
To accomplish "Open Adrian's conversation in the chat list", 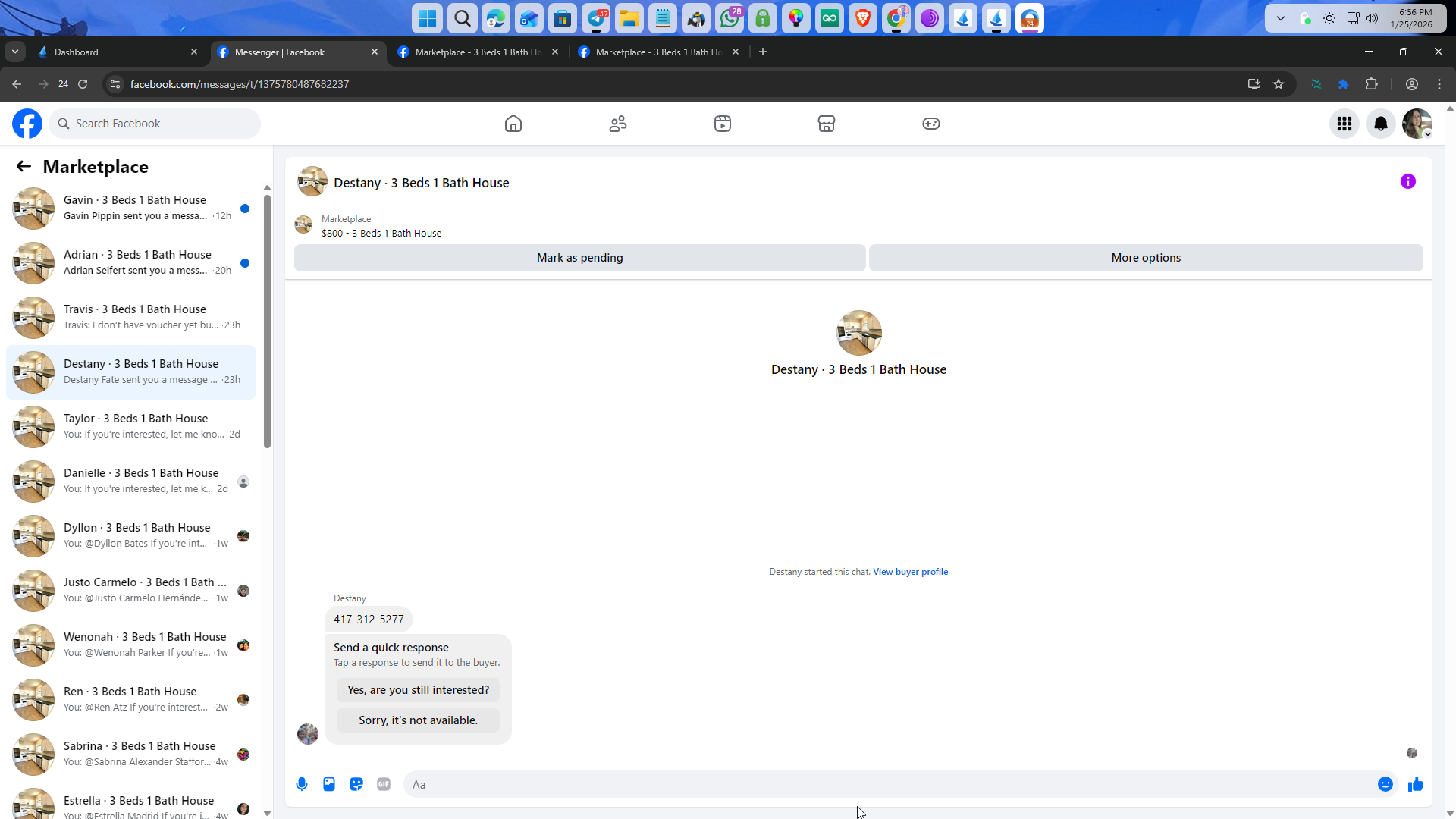I will pyautogui.click(x=130, y=263).
